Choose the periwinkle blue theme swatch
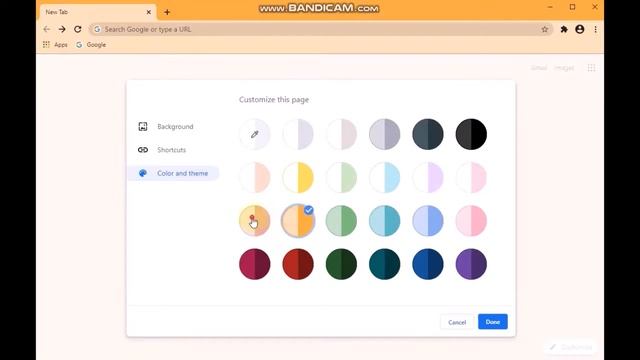This screenshot has width=640, height=360. (428, 221)
